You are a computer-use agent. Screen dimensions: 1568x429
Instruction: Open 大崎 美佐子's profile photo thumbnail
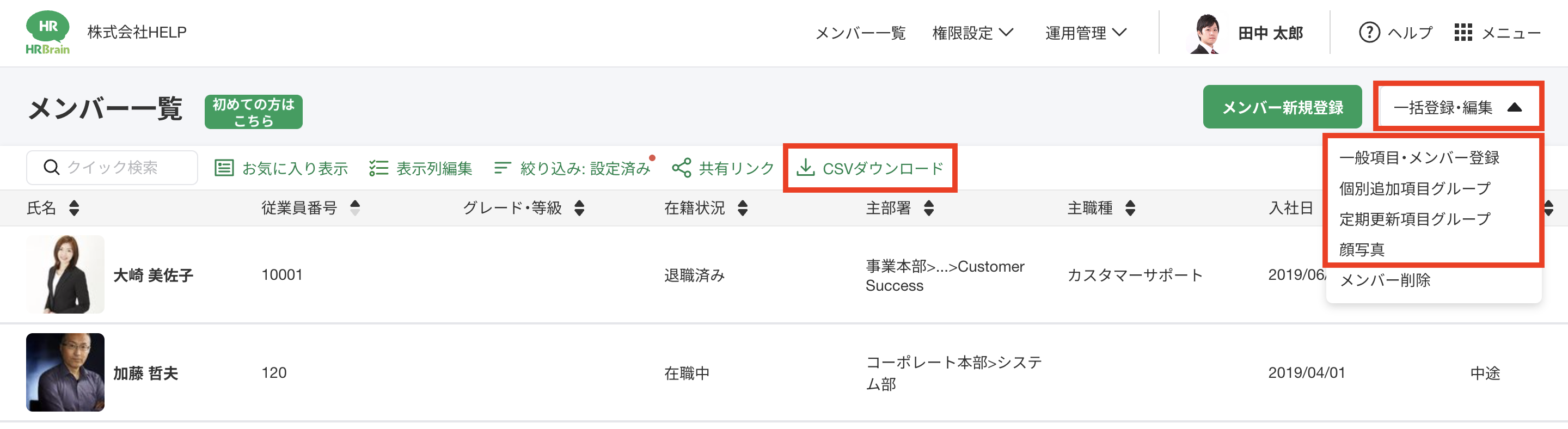[x=65, y=274]
